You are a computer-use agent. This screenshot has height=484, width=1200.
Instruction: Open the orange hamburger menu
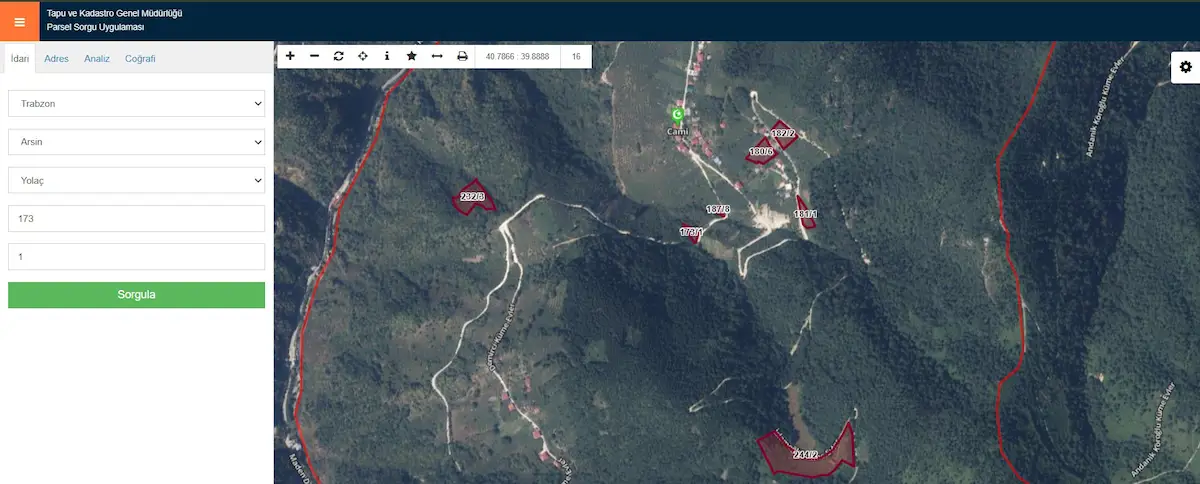click(19, 21)
